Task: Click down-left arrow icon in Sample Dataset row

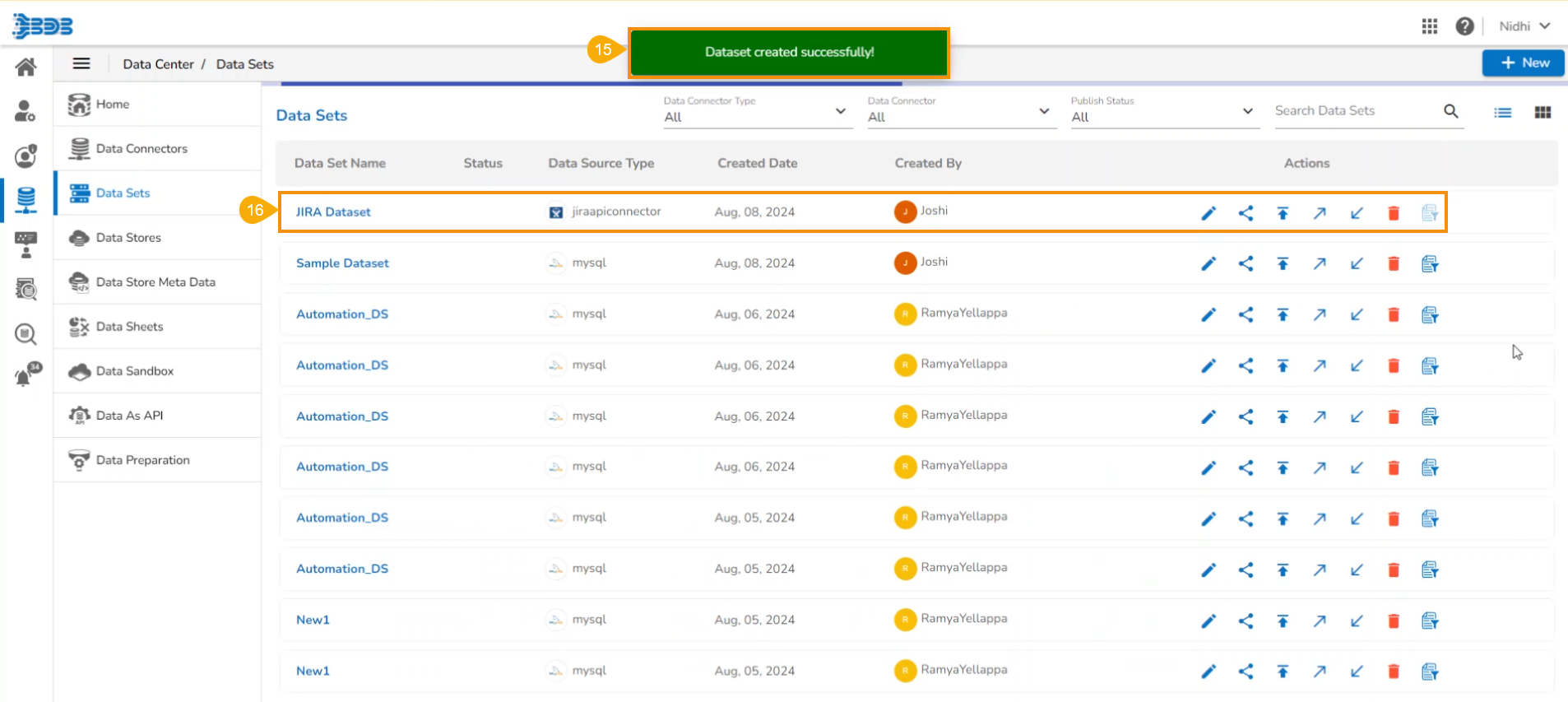Action: coord(1357,264)
